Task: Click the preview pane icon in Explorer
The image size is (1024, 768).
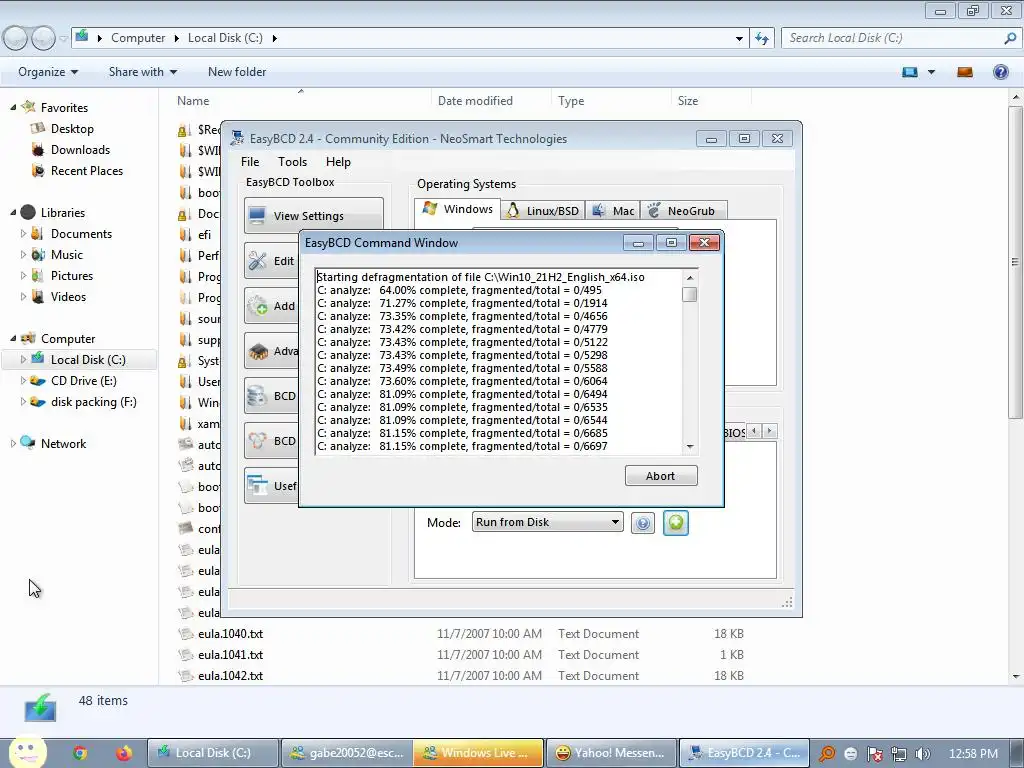Action: 965,72
